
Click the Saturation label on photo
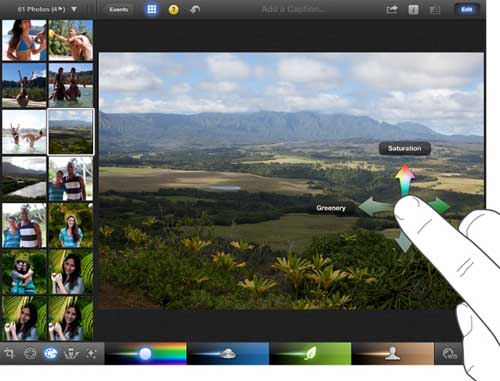pos(405,149)
